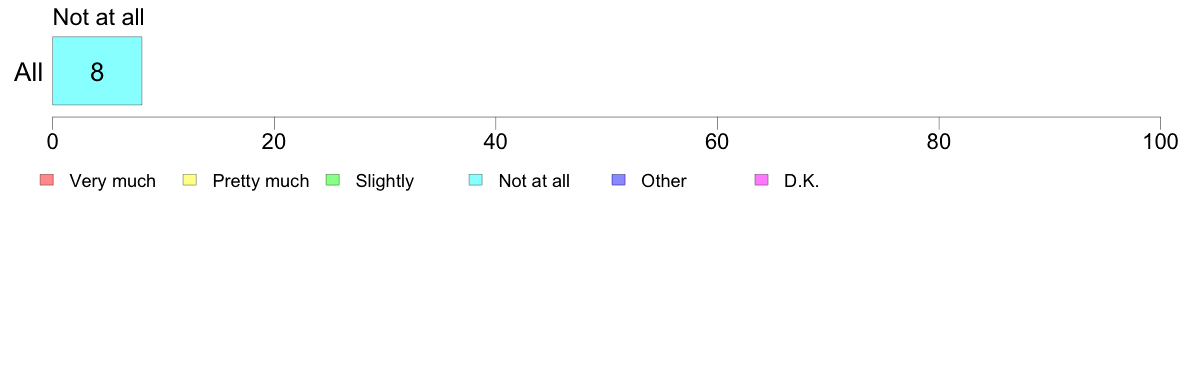Click the red Very much legend swatch
The image size is (1188, 368).
47,180
